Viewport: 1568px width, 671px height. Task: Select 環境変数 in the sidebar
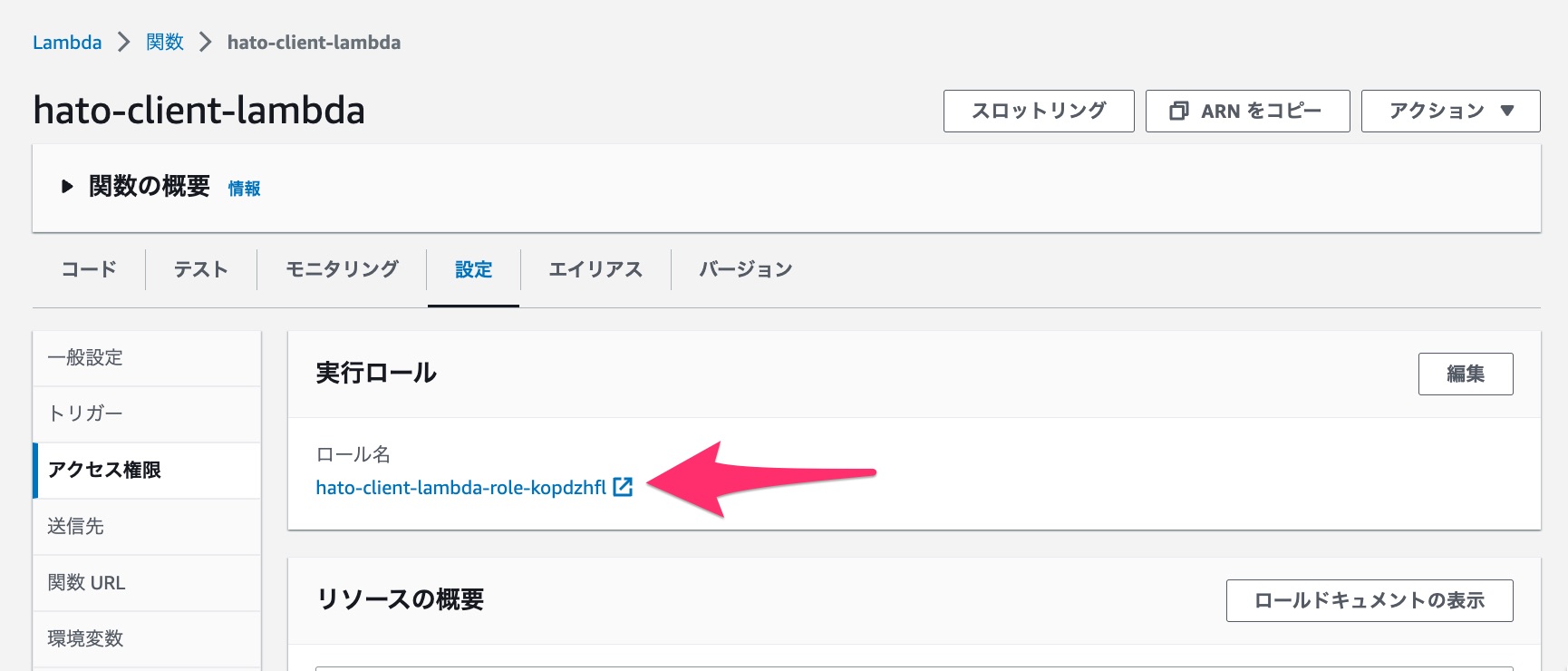[83, 637]
